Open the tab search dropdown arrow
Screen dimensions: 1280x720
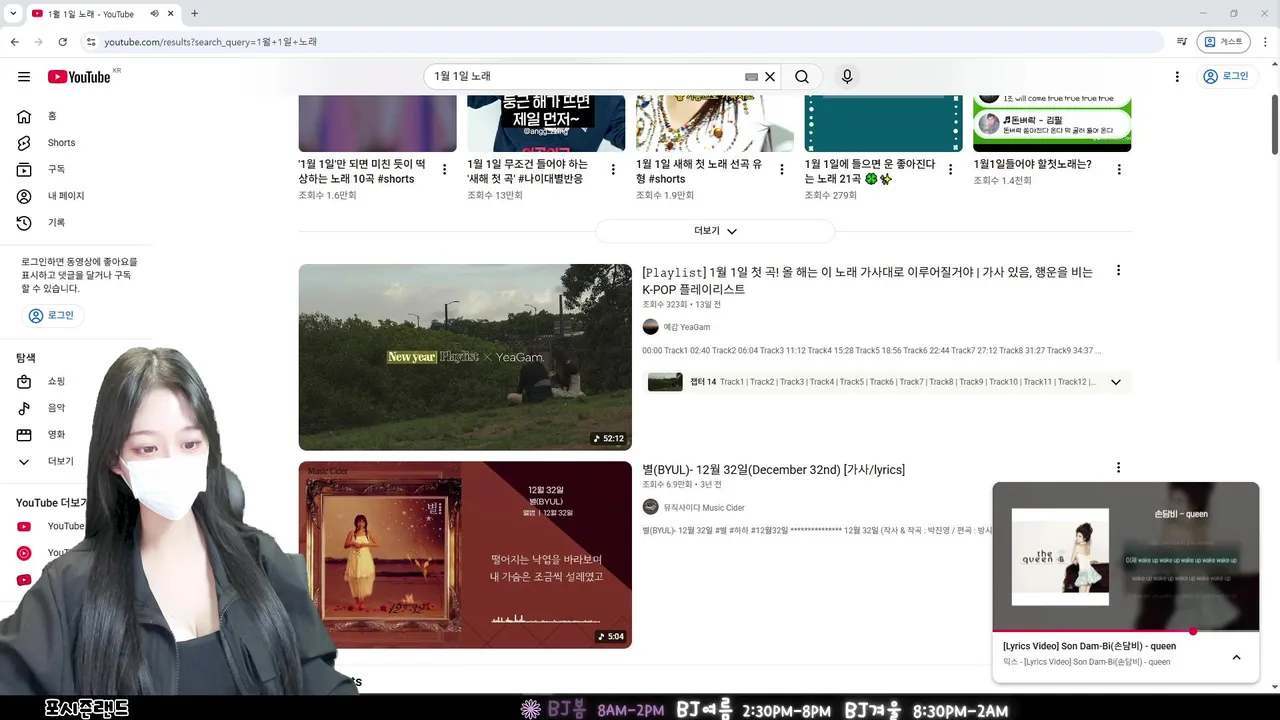(x=13, y=14)
